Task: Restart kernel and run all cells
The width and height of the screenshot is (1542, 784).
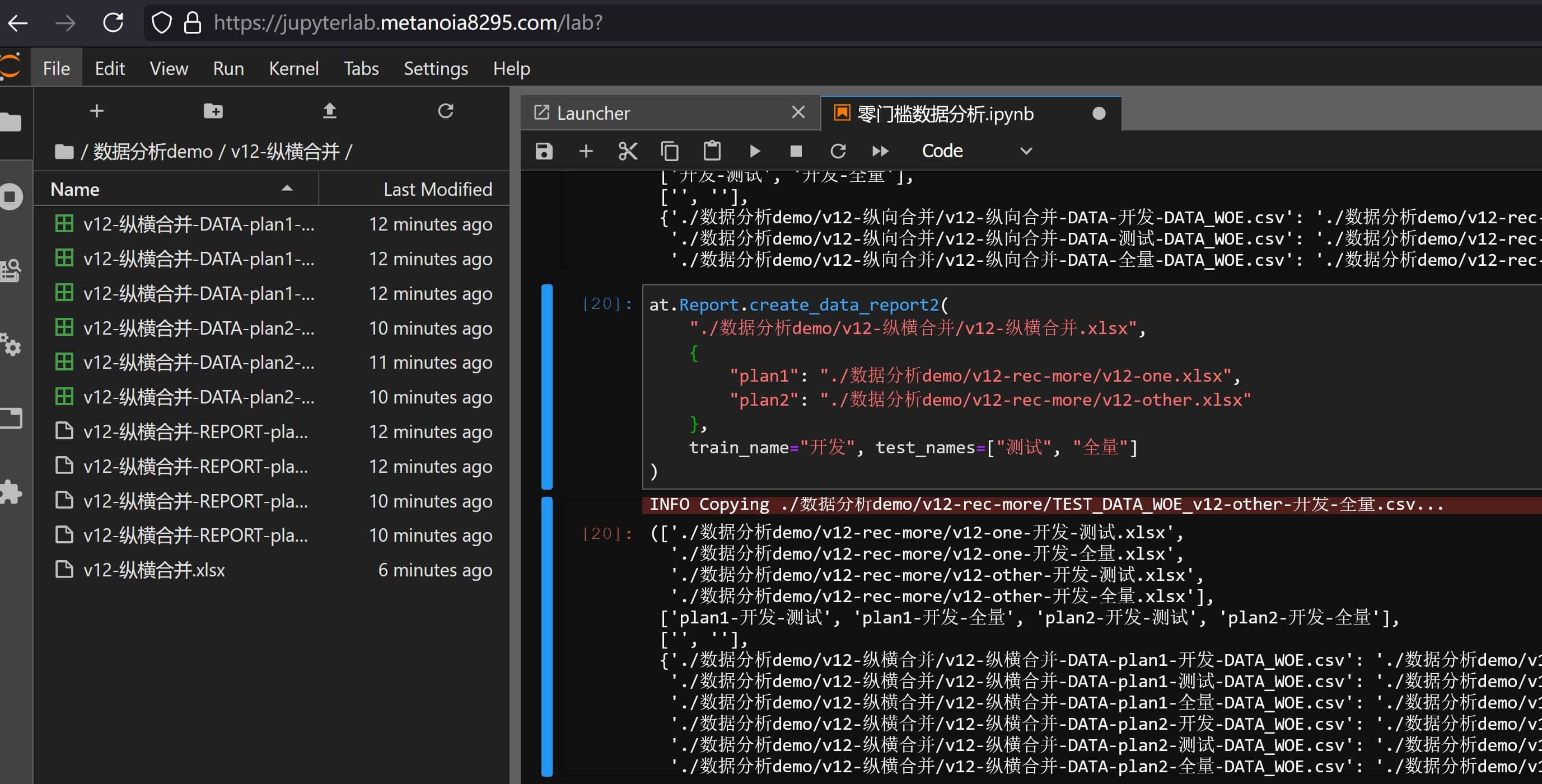Action: [x=880, y=151]
